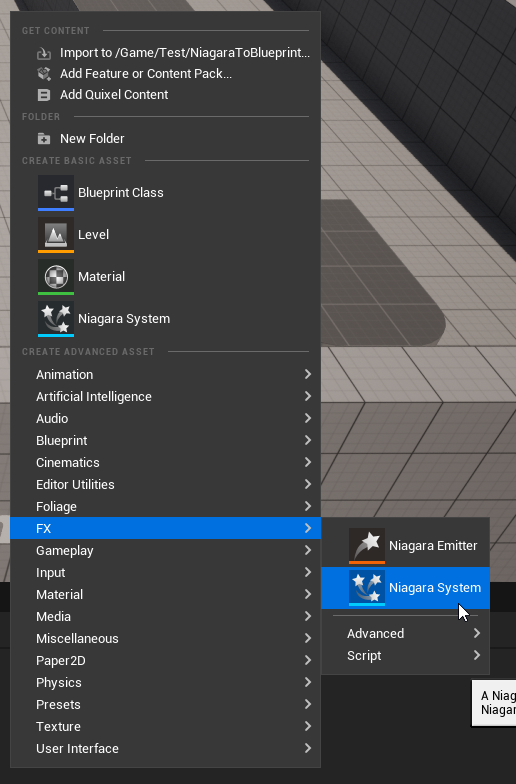Open the Blueprint advanced asset submenu

coord(165,440)
